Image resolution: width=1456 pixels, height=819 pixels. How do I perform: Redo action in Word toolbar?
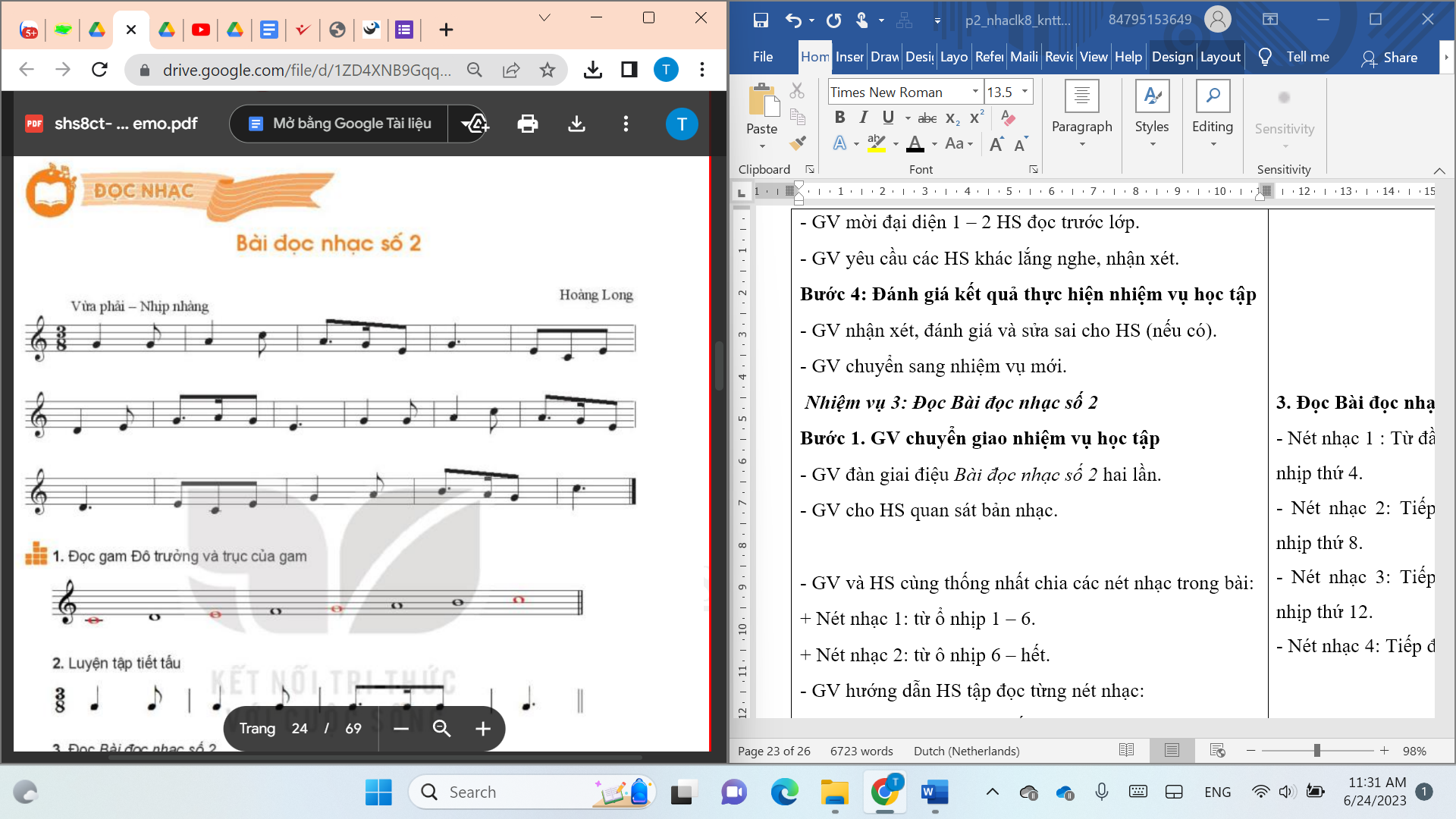pyautogui.click(x=833, y=20)
